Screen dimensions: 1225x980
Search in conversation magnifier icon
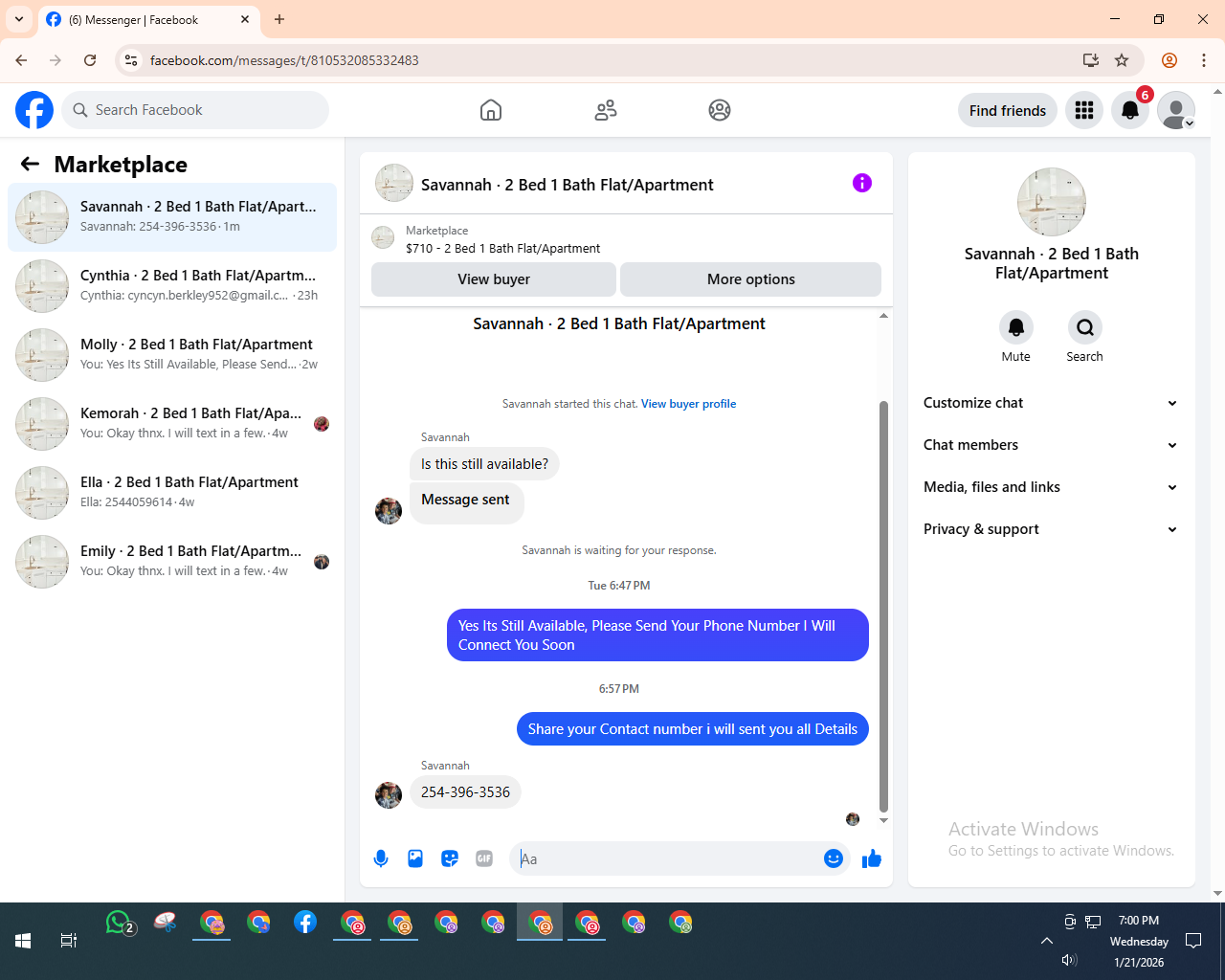[x=1085, y=327]
